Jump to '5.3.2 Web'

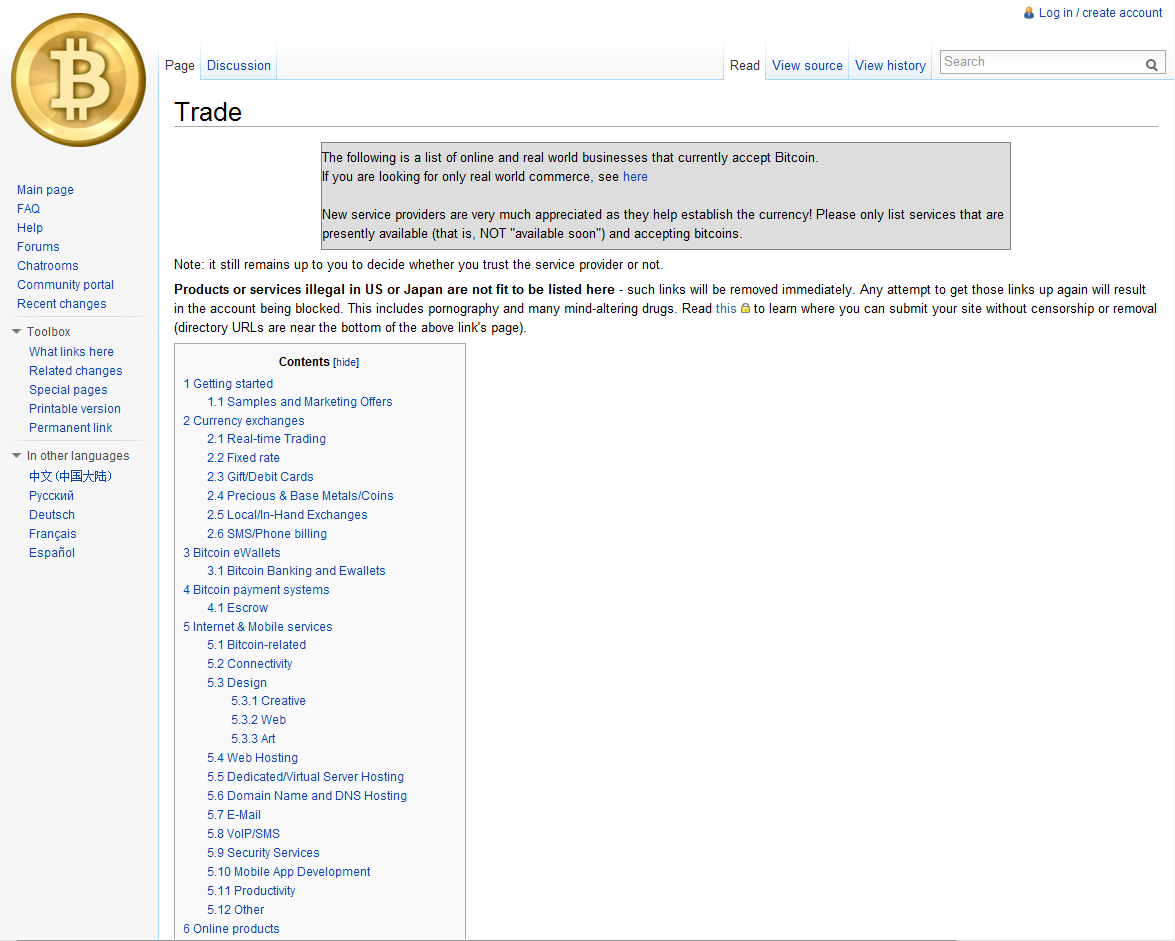click(x=259, y=720)
